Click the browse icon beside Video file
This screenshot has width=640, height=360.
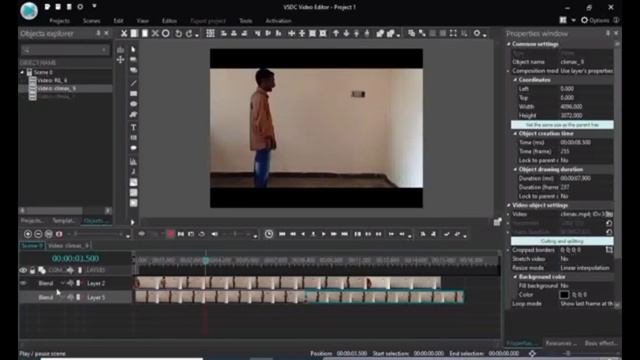[609, 214]
